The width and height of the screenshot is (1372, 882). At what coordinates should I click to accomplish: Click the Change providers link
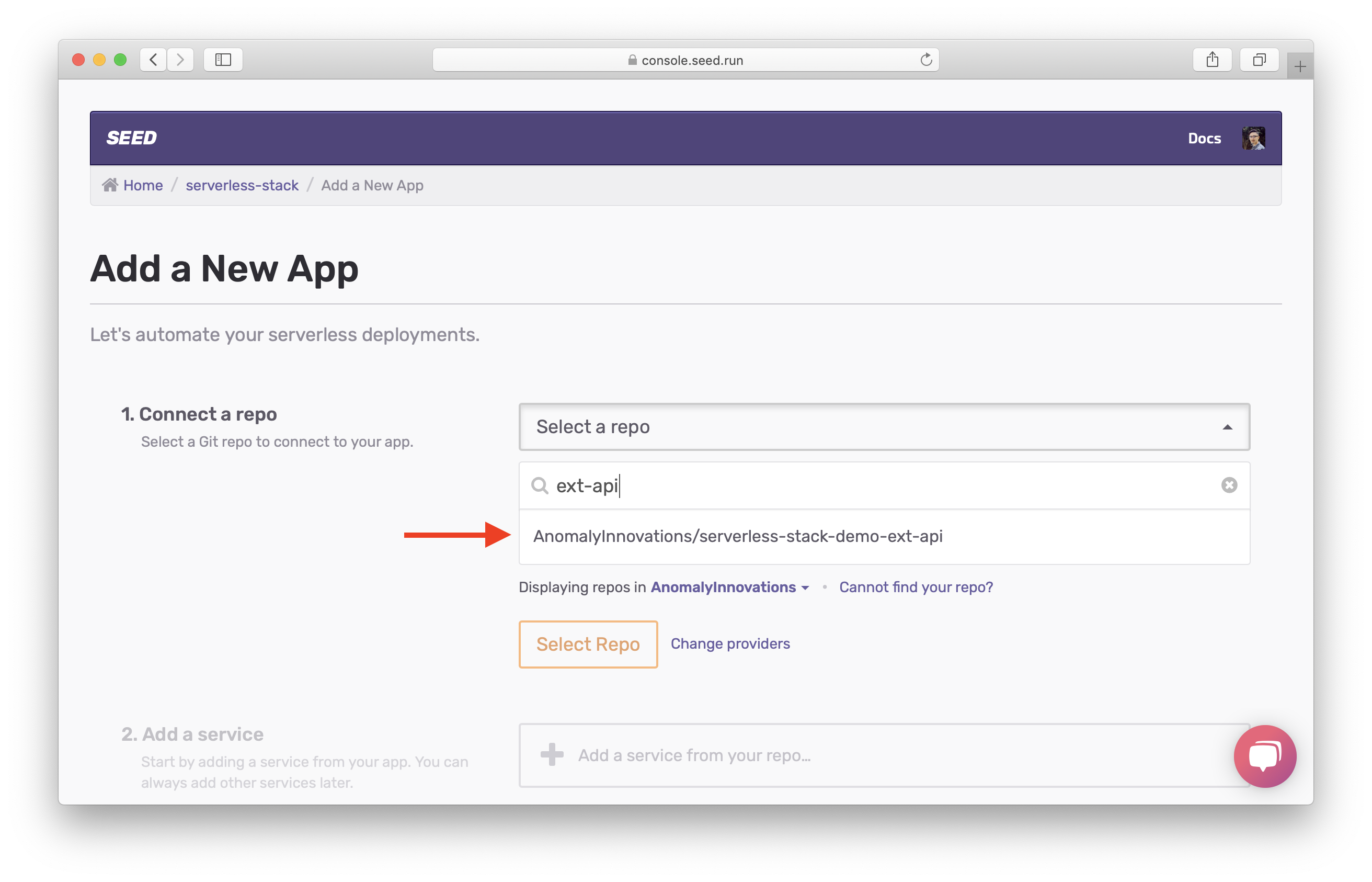coord(730,644)
